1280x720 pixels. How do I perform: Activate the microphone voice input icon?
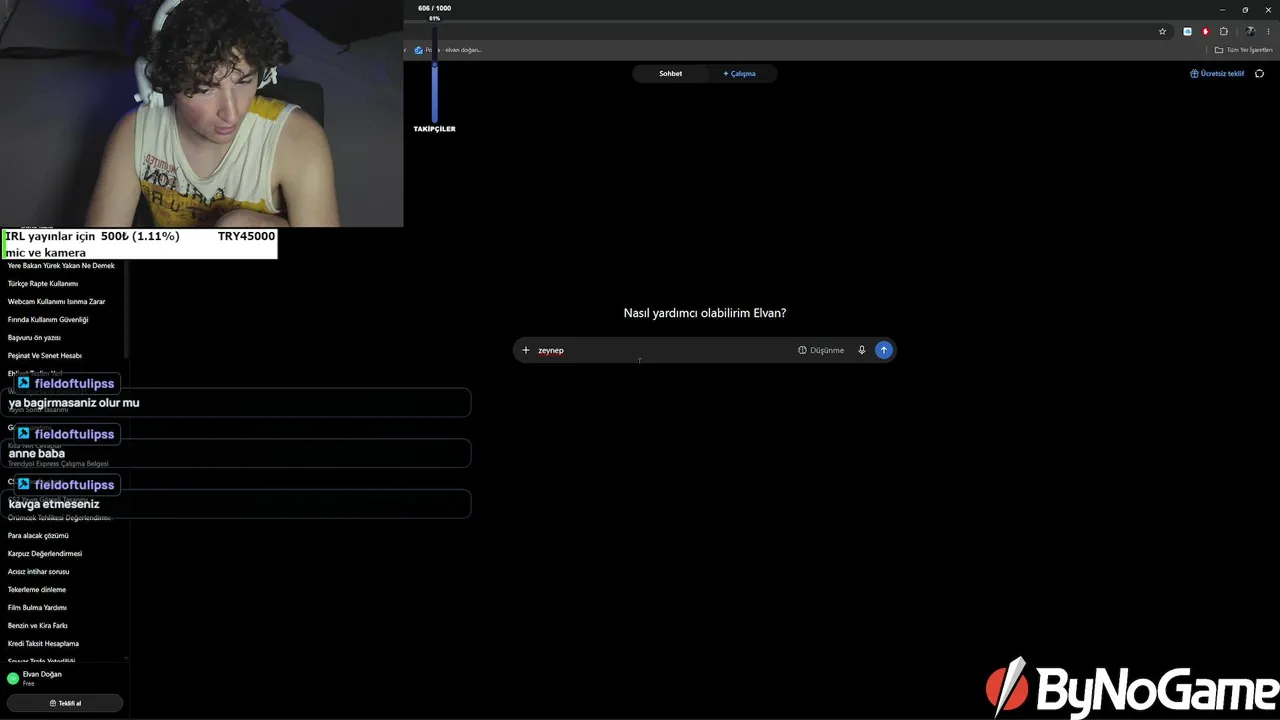[861, 350]
